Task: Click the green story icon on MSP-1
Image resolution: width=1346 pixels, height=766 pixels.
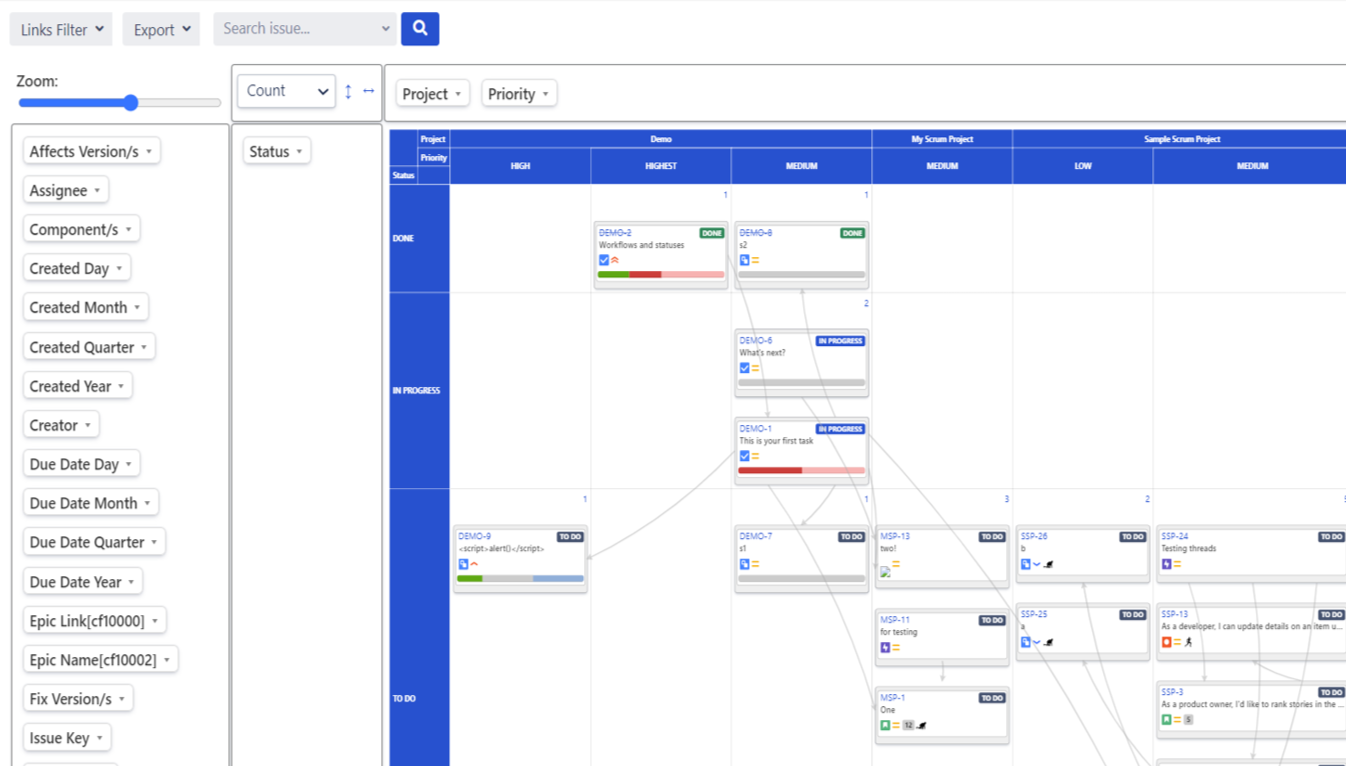Action: pyautogui.click(x=885, y=725)
